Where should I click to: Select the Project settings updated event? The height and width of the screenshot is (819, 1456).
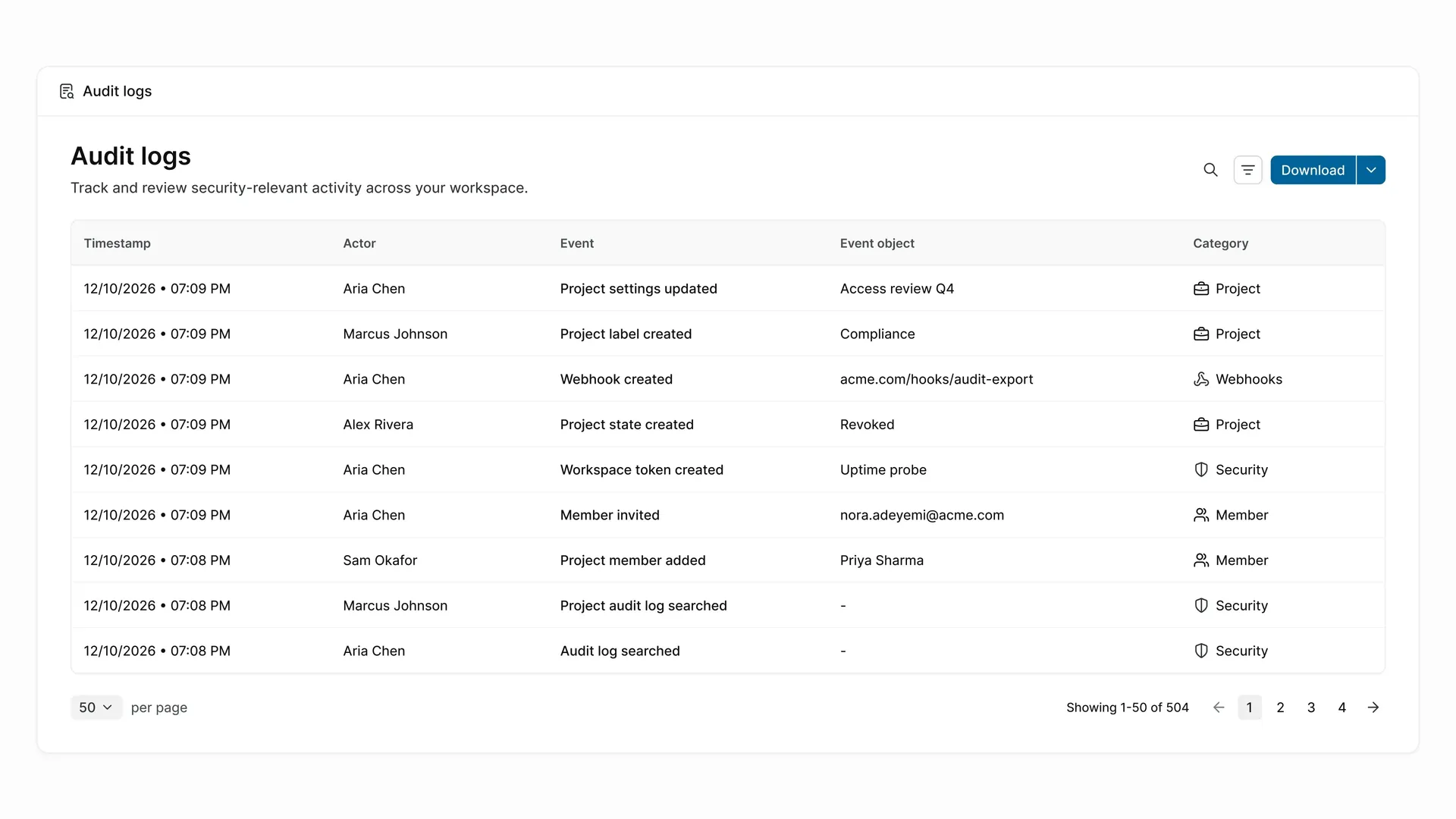(x=639, y=289)
